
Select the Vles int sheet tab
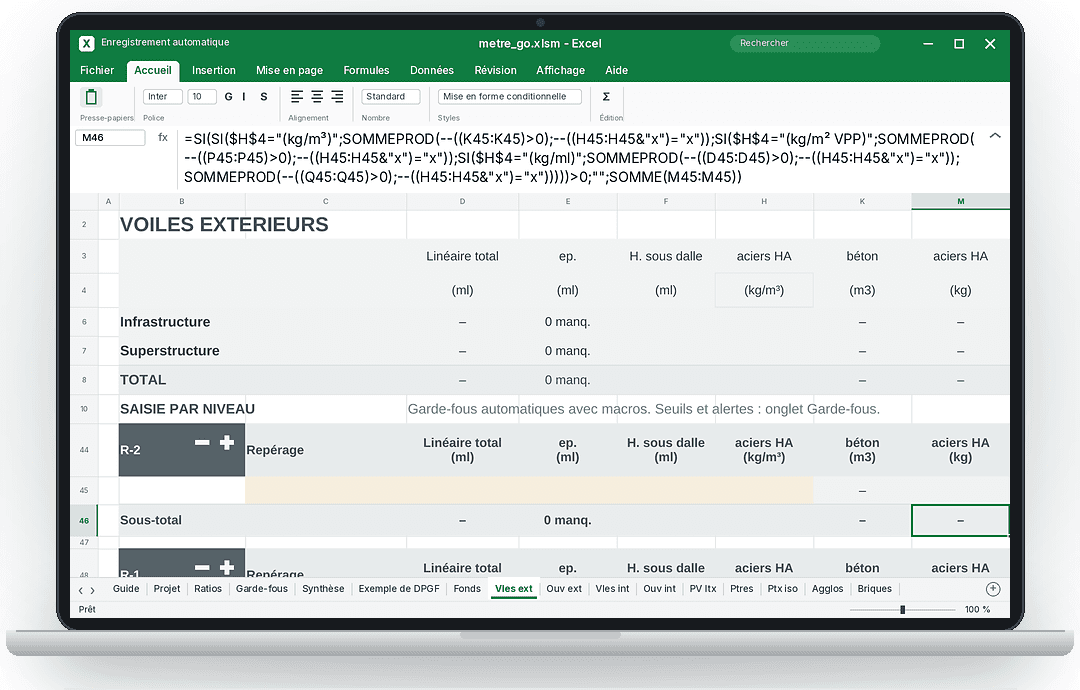pos(612,589)
